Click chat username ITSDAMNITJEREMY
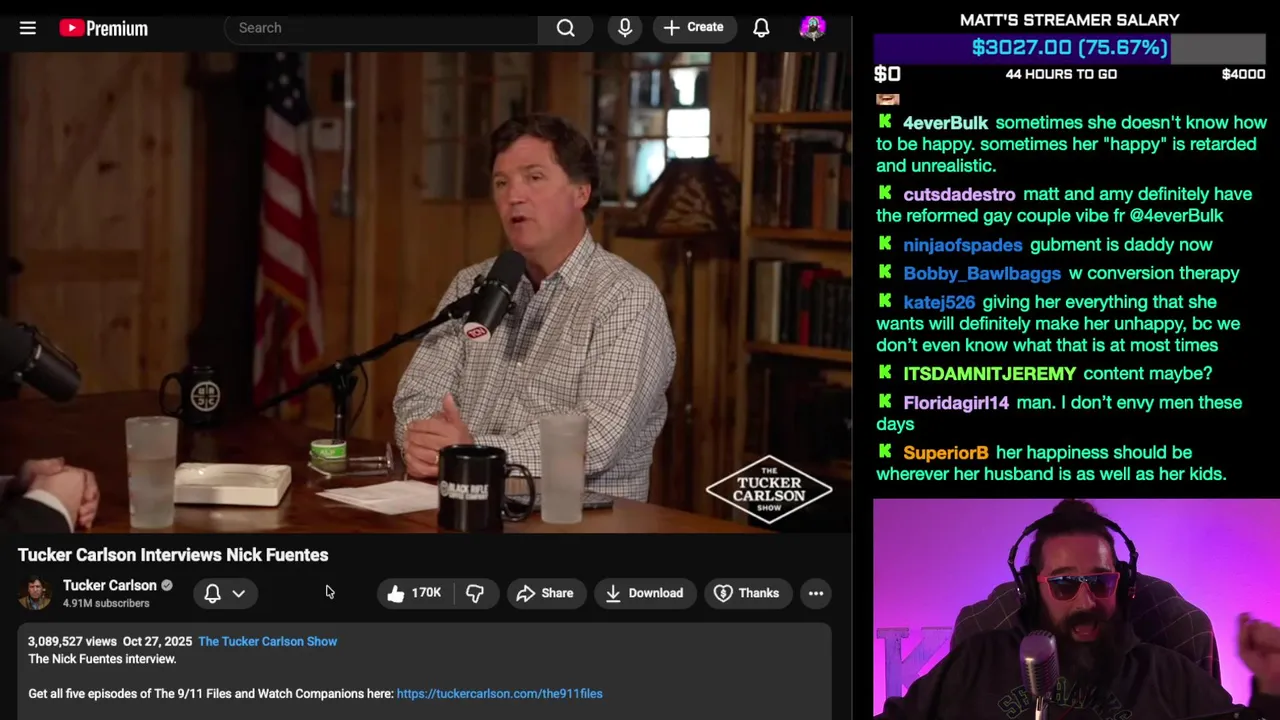 [989, 374]
